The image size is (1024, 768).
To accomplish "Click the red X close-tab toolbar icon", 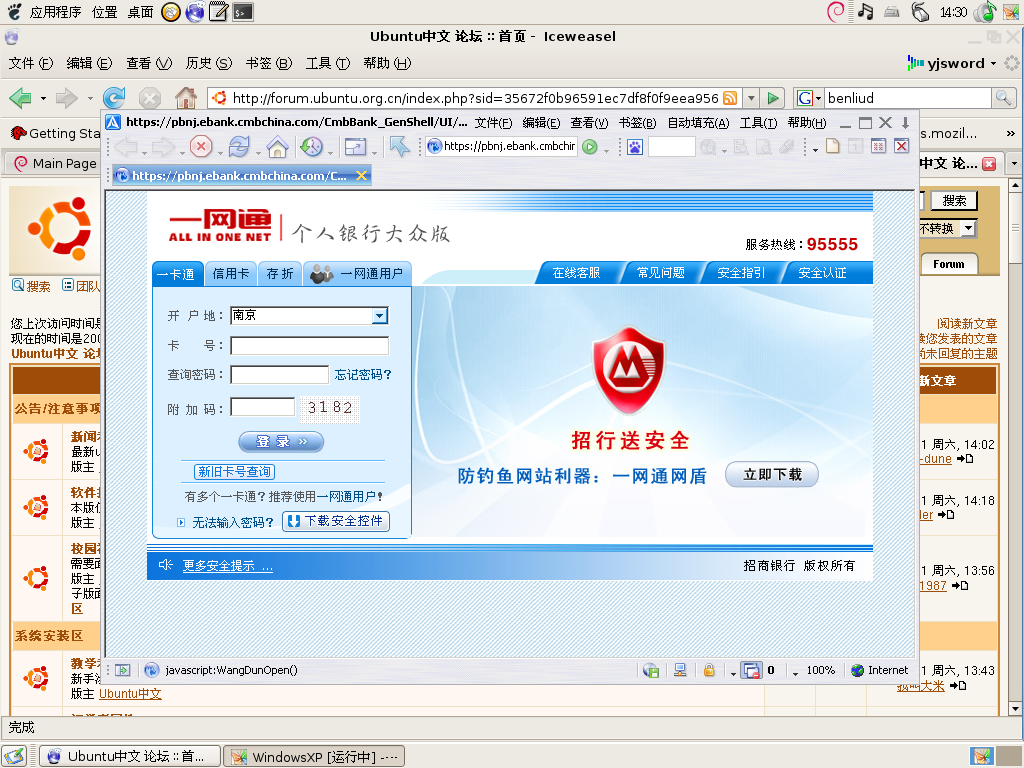I will coord(901,146).
